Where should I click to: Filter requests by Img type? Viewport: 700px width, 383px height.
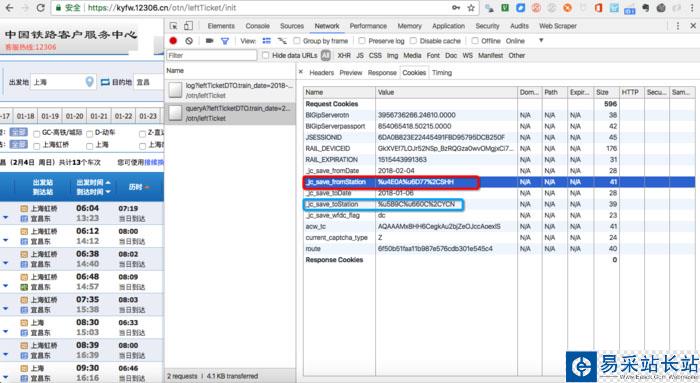pyautogui.click(x=392, y=55)
